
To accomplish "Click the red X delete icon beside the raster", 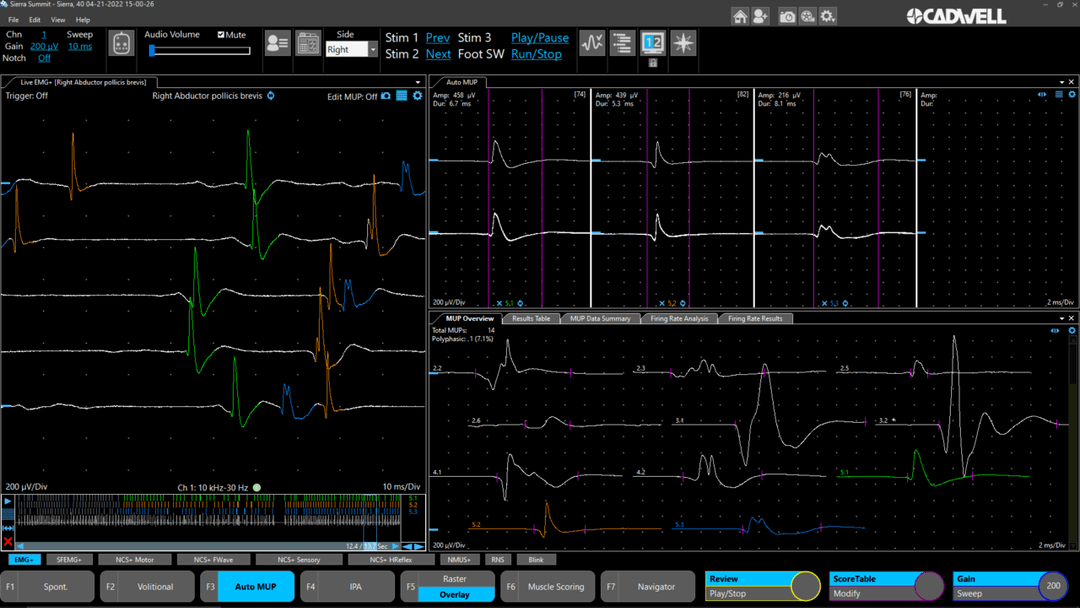I will (8, 541).
